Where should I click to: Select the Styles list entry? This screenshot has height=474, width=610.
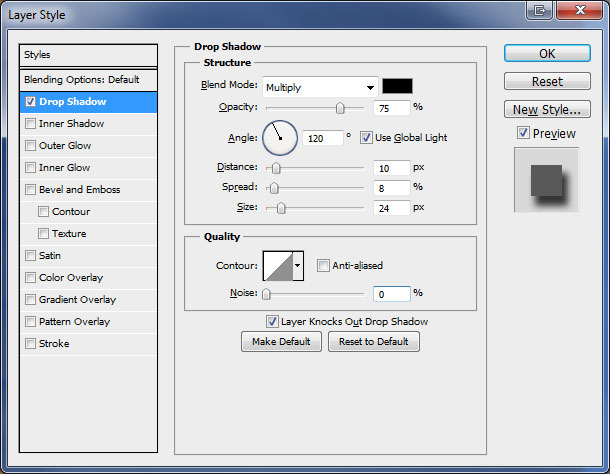point(88,55)
